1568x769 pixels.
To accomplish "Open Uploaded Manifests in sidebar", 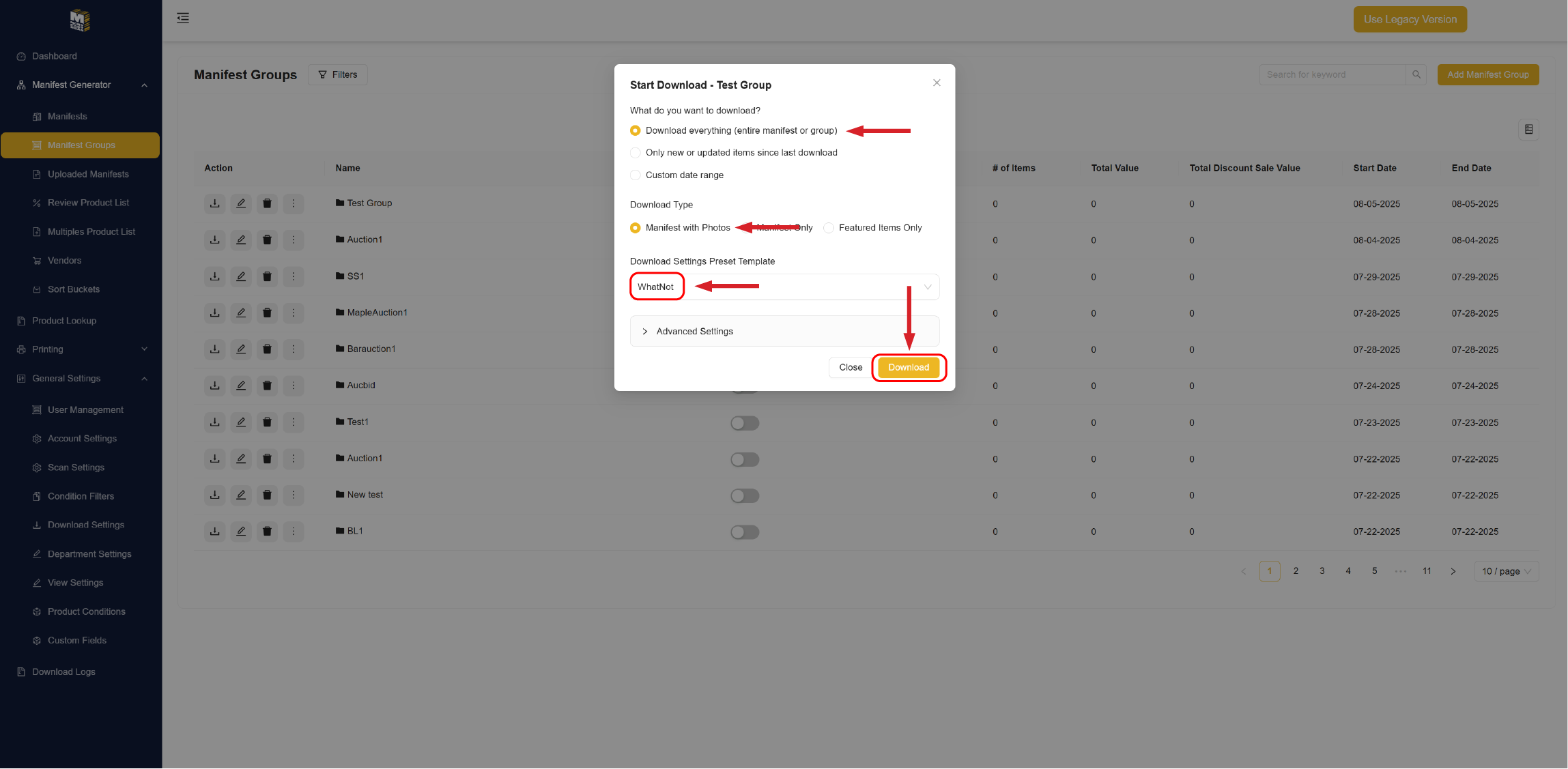I will point(88,175).
